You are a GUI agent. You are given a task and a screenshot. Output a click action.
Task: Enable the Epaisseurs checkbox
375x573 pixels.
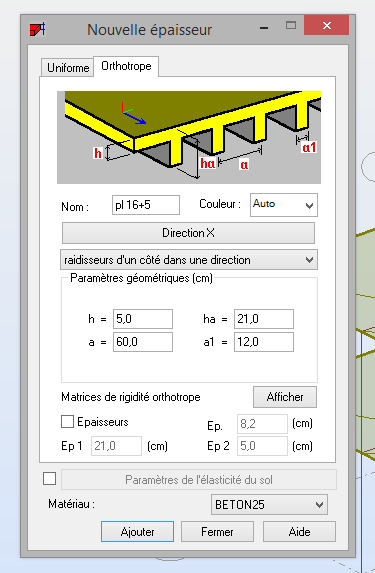pos(67,421)
